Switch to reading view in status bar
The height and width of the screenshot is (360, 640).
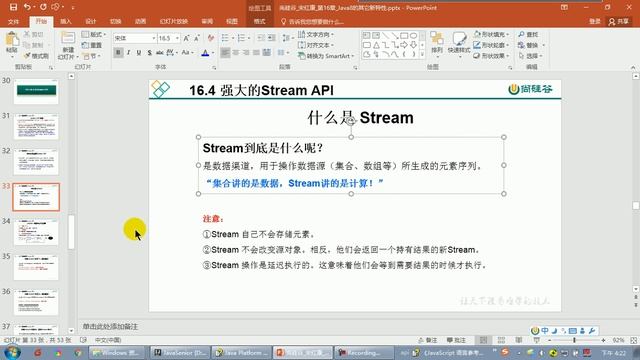[519, 340]
